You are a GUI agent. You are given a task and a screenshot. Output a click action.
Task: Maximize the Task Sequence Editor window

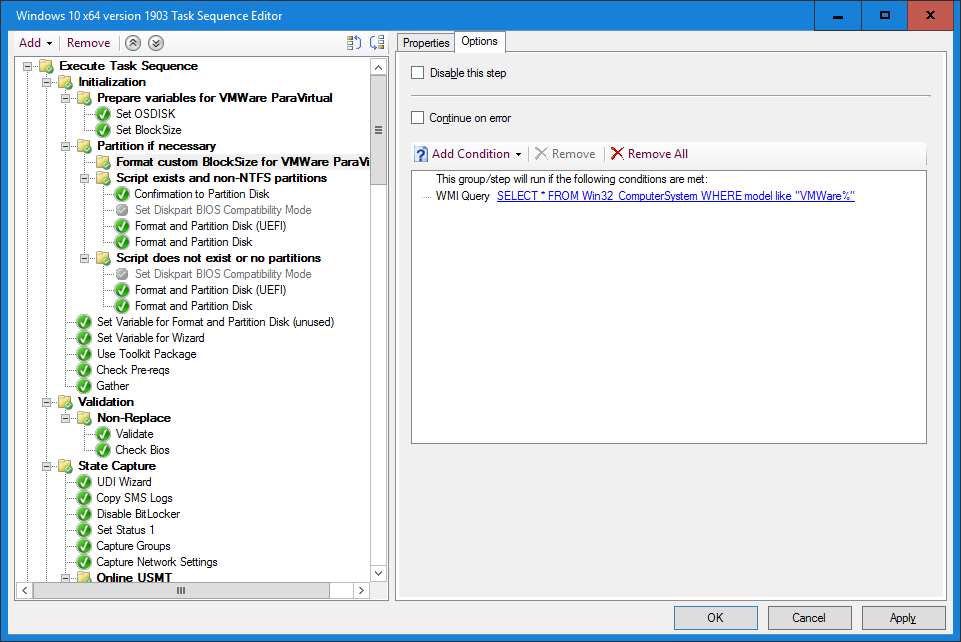[884, 15]
